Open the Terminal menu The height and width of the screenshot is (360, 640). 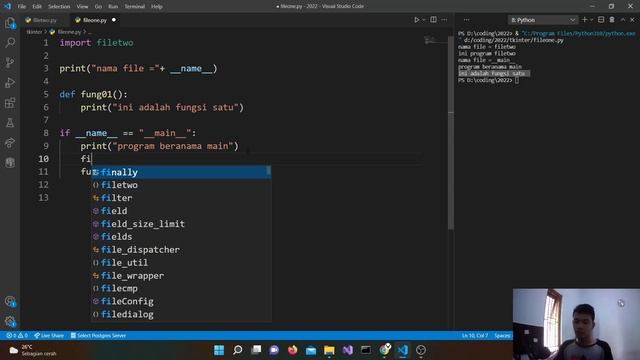[x=135, y=7]
